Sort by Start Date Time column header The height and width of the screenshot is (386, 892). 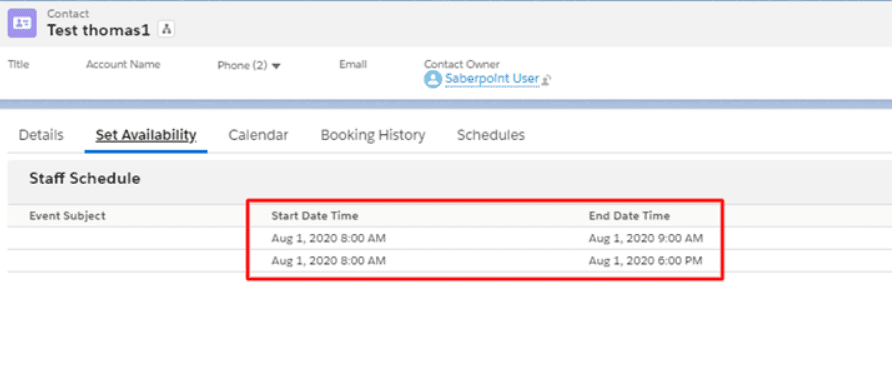tap(315, 216)
